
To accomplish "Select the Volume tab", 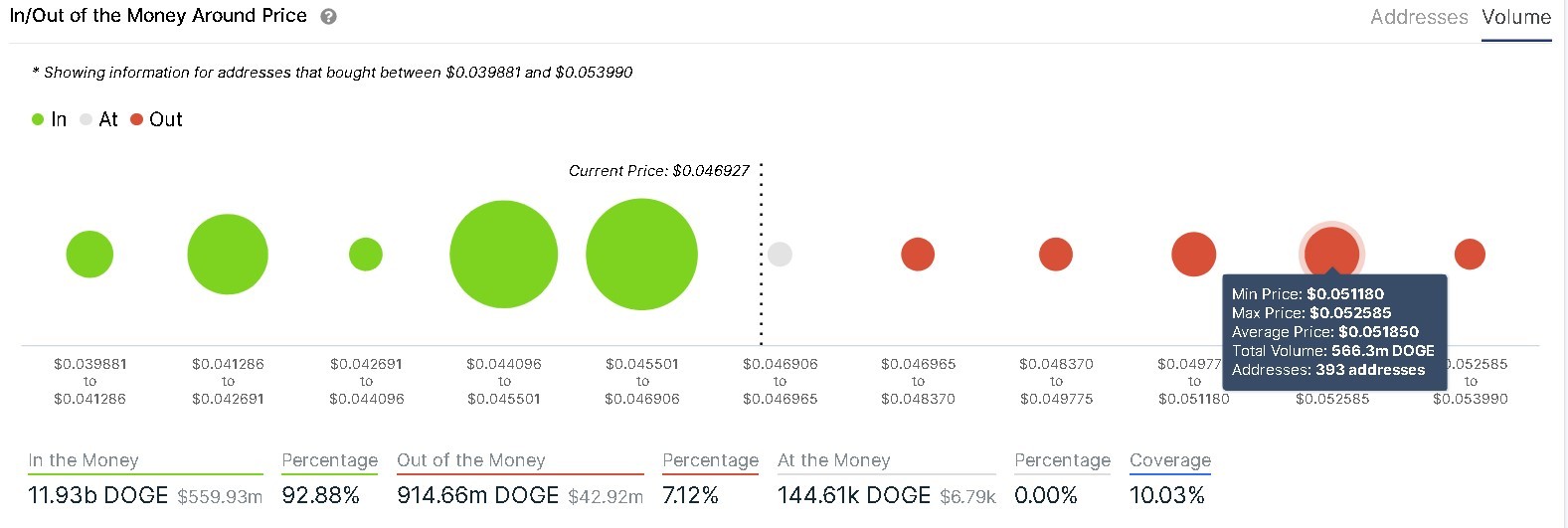I will click(1516, 17).
